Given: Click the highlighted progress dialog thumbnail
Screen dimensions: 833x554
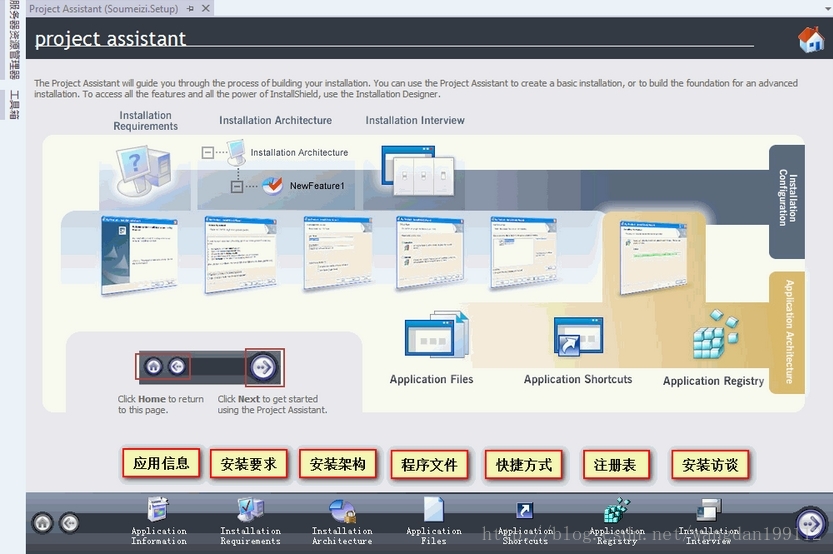Looking at the screenshot, I should (653, 257).
